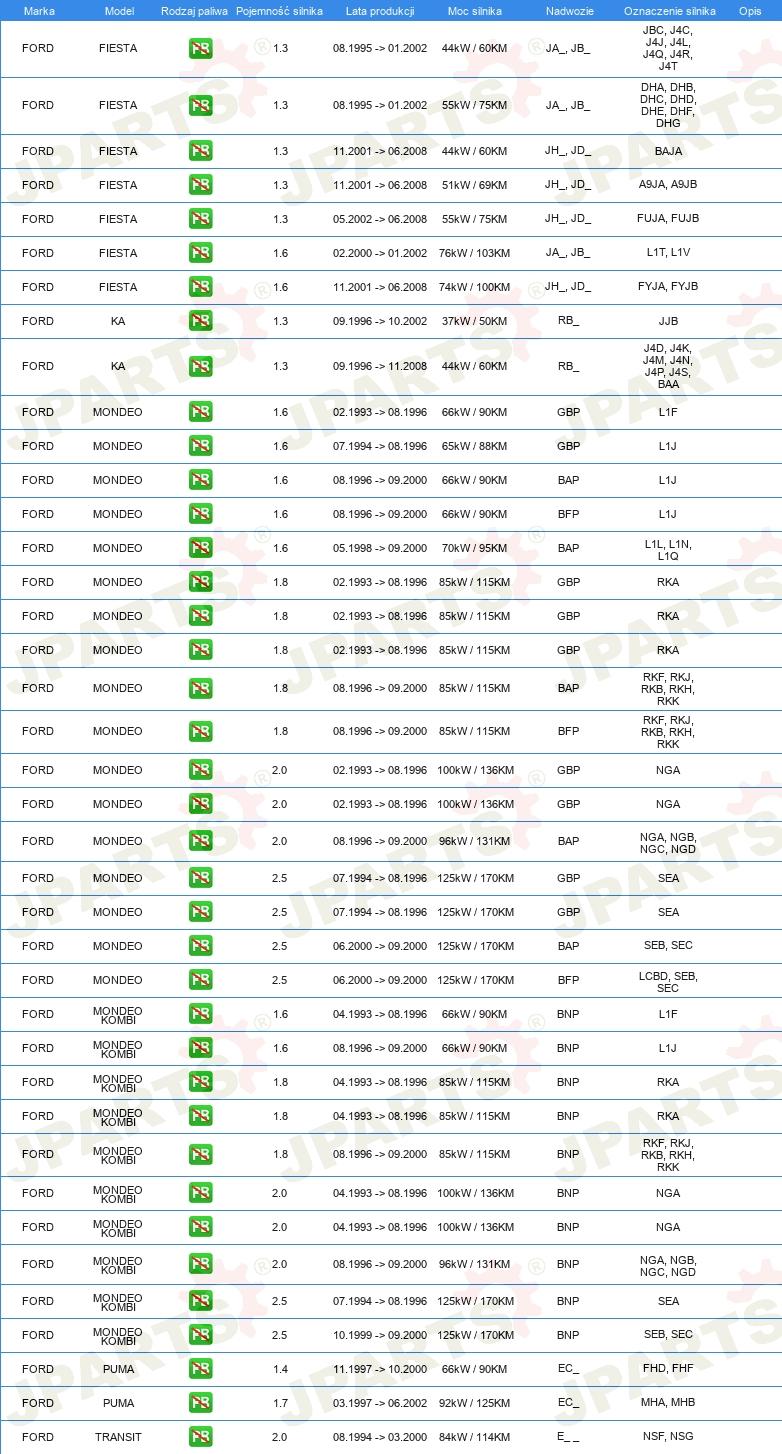Select the 'JJB' engine code cell
The width and height of the screenshot is (782, 1454).
click(x=668, y=321)
